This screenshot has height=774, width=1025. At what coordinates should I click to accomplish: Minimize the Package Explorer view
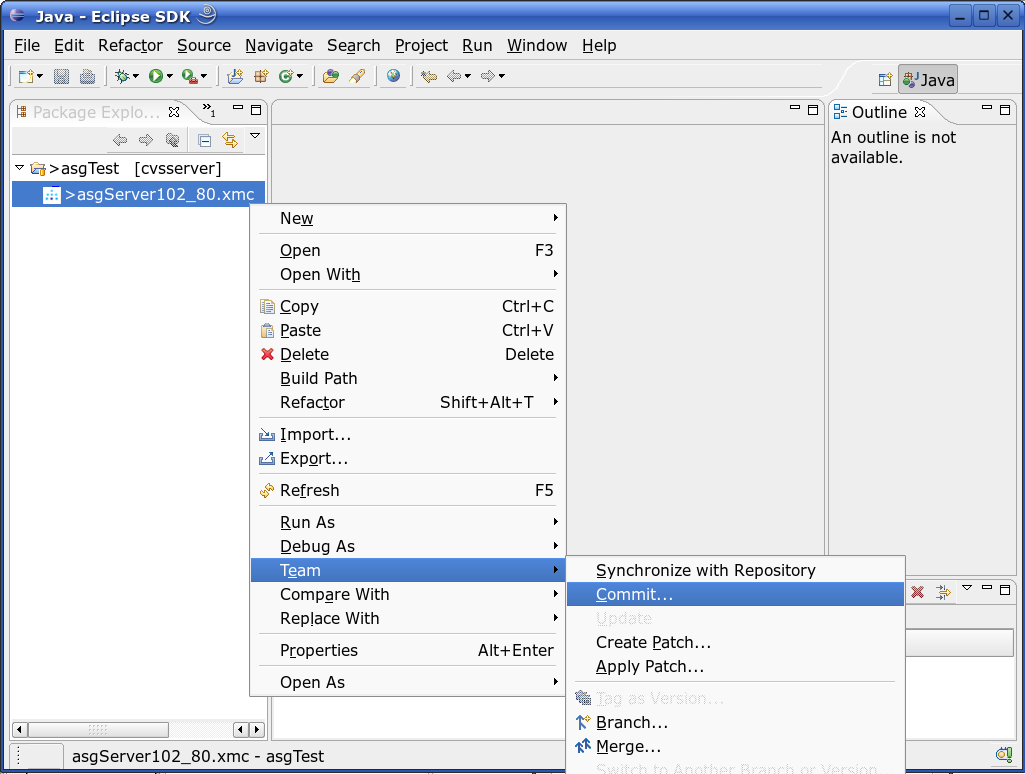[238, 108]
